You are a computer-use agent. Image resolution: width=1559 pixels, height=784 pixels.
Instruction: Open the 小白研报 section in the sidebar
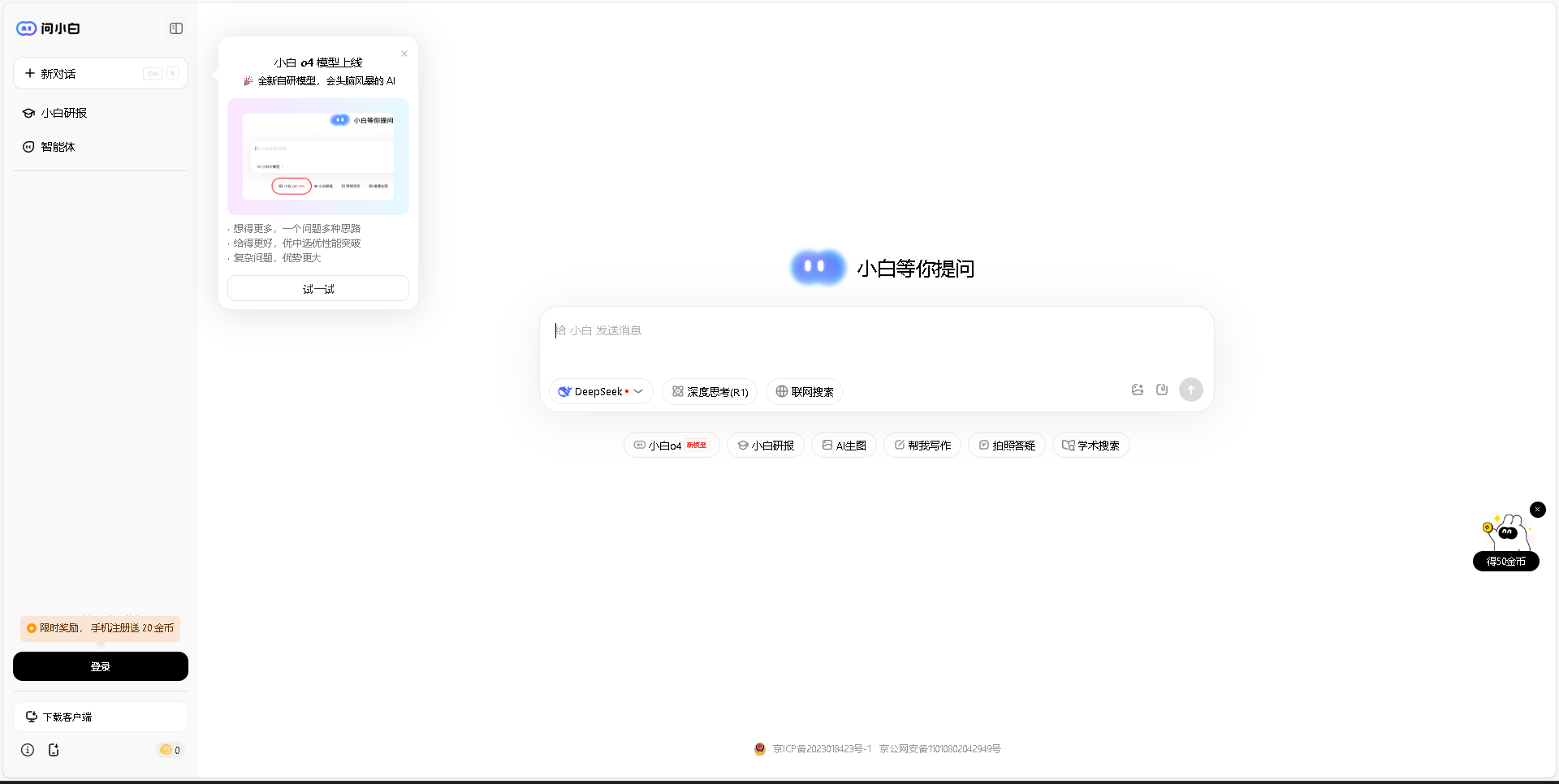(63, 113)
